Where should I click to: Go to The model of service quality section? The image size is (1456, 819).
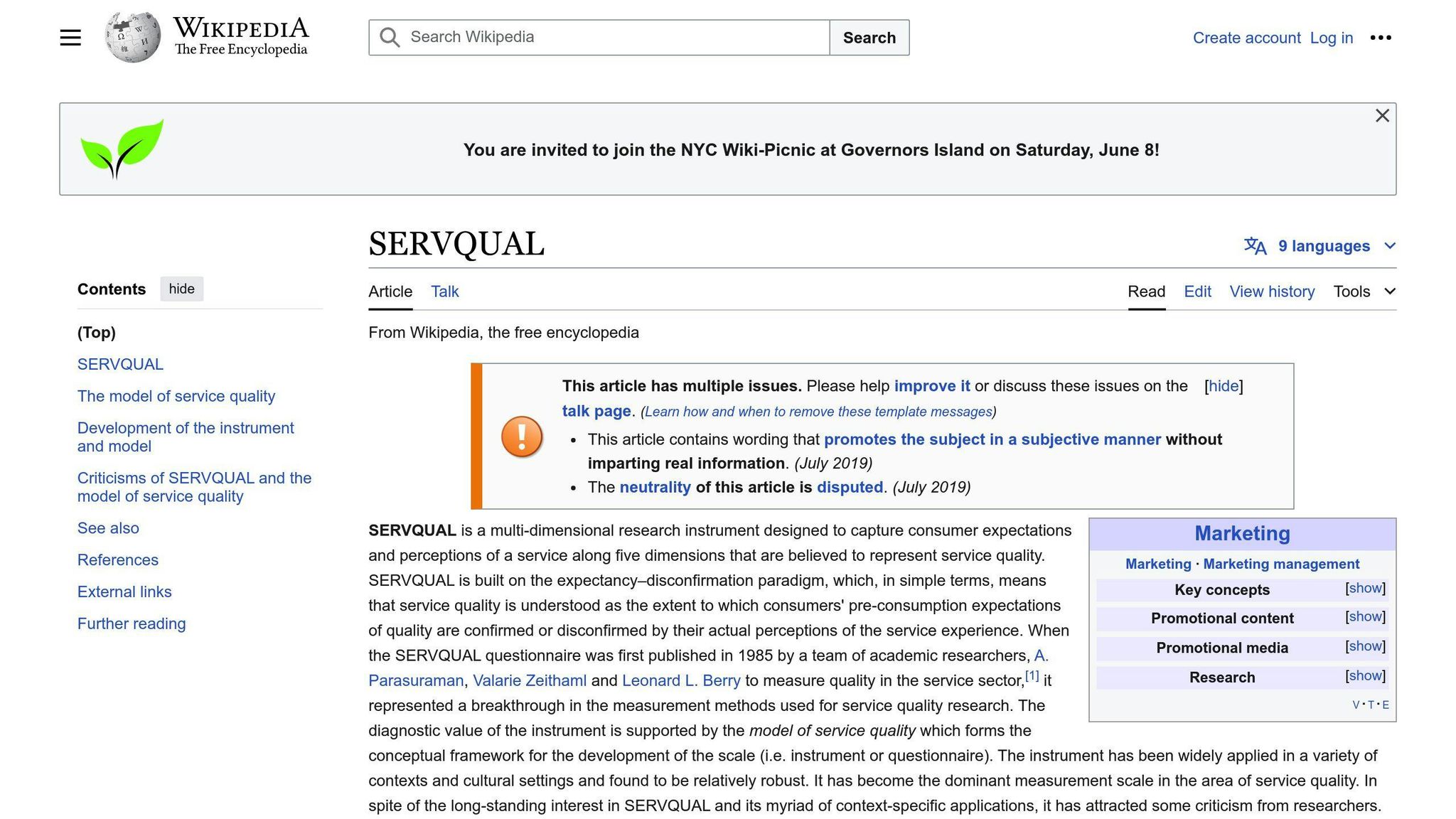[x=176, y=396]
